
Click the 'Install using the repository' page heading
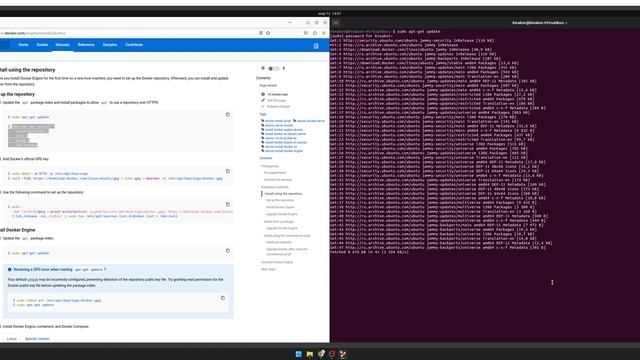(x=27, y=70)
